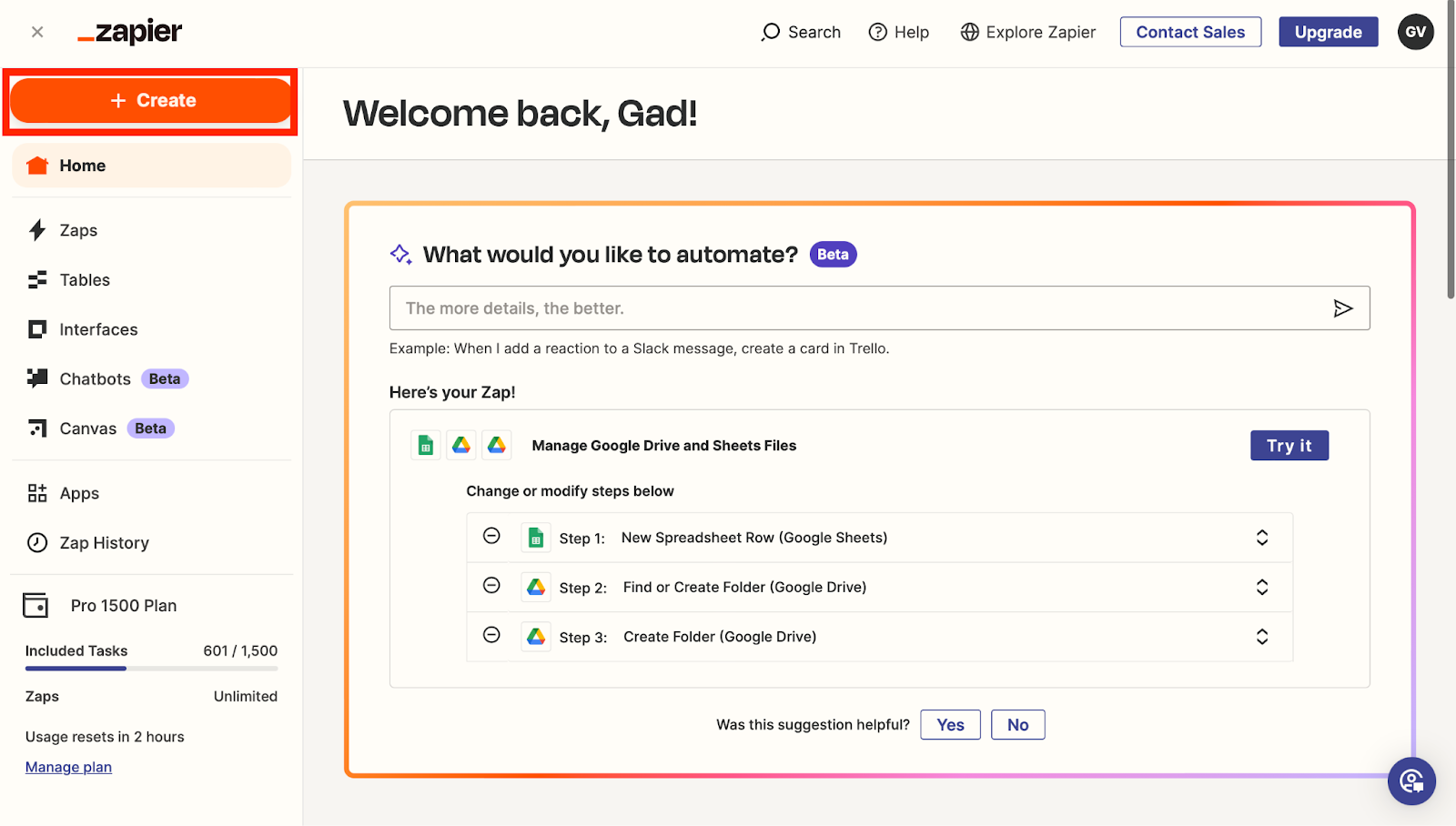Expand Step 1 New Spreadsheet Row dropdown arrows

tap(1262, 538)
